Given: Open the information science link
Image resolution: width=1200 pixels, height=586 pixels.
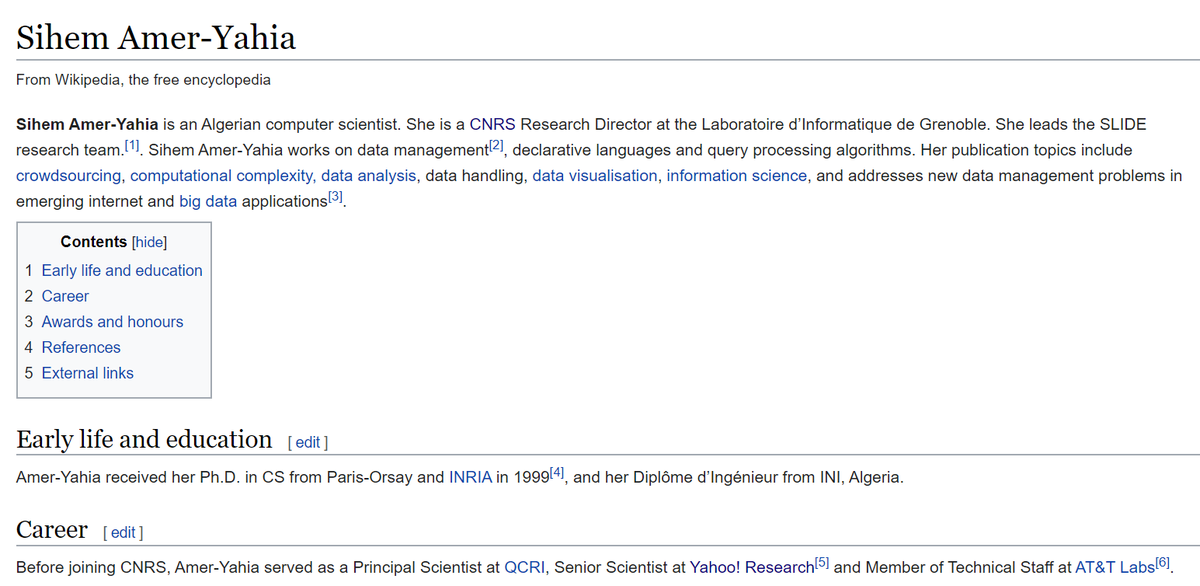Looking at the screenshot, I should 737,175.
